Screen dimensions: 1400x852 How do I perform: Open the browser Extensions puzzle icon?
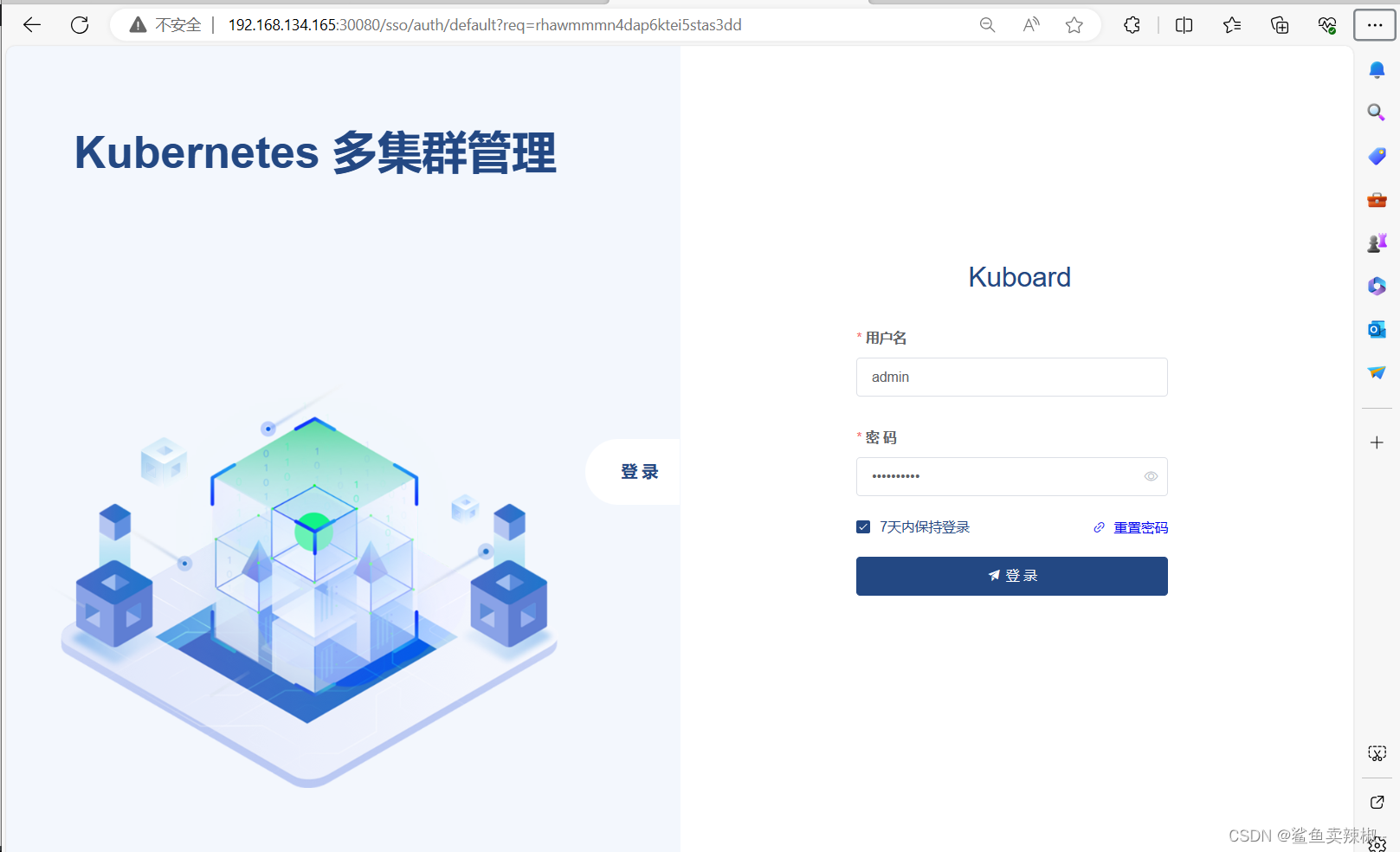[x=1132, y=25]
